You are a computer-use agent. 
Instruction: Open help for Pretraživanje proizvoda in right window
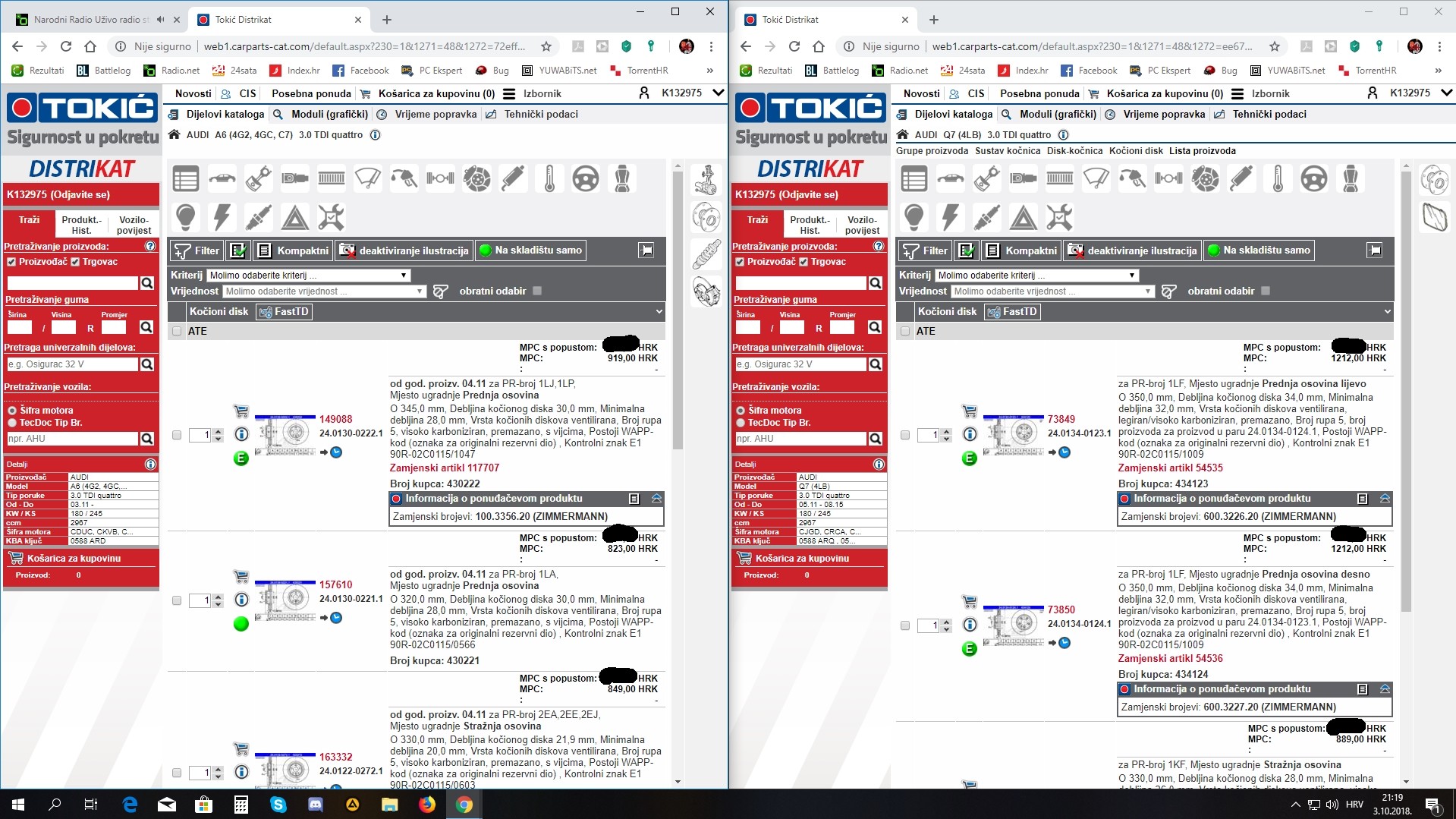[879, 246]
